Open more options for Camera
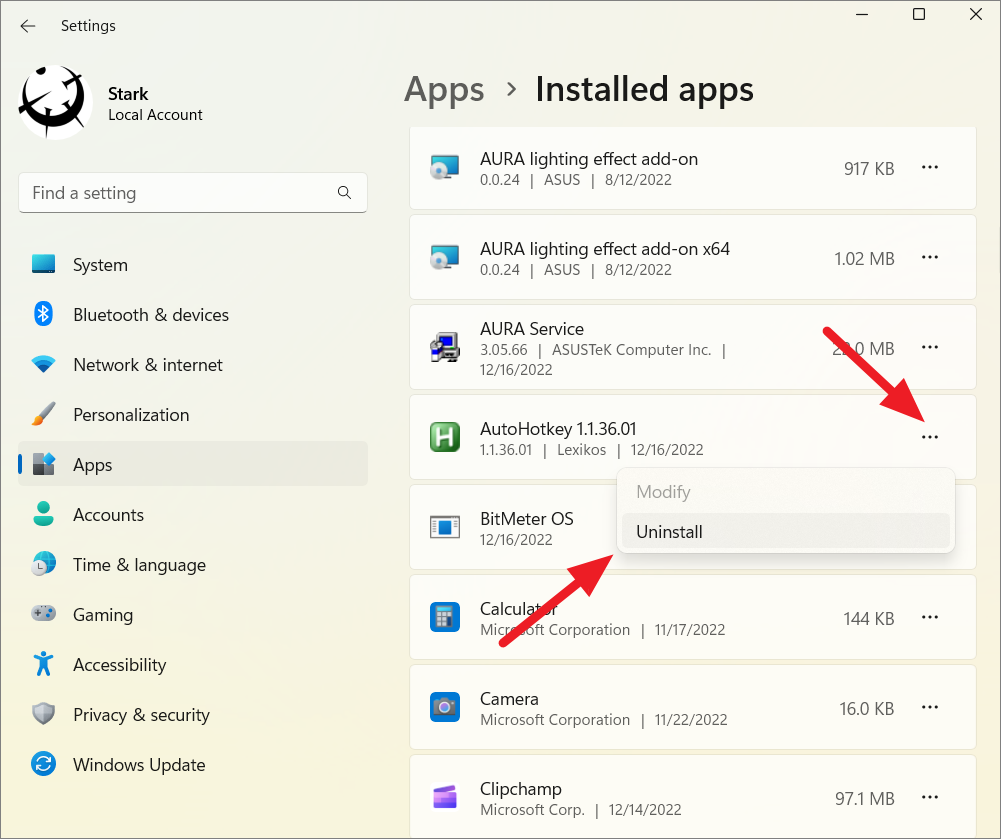Image resolution: width=1001 pixels, height=839 pixels. 930,707
